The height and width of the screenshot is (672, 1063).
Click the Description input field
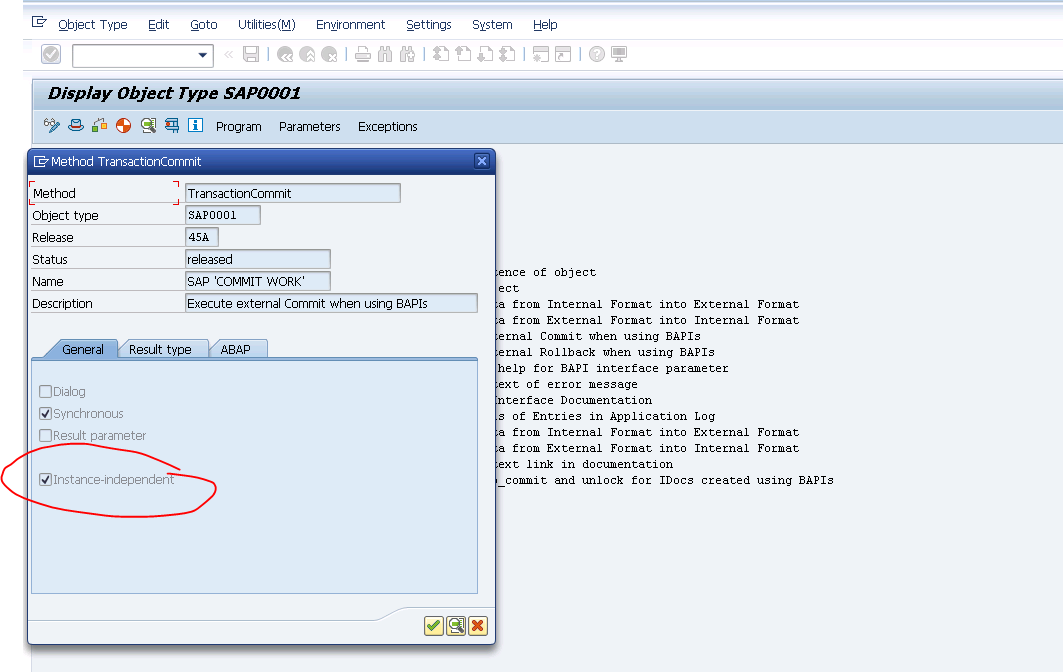330,302
